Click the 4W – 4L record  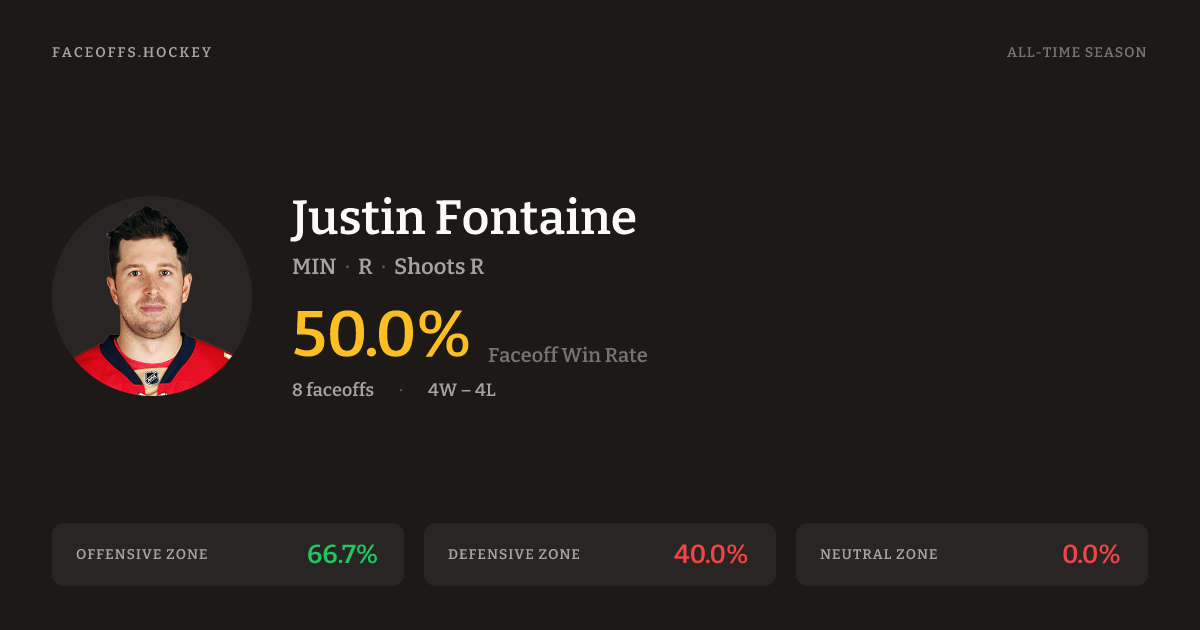pos(462,390)
